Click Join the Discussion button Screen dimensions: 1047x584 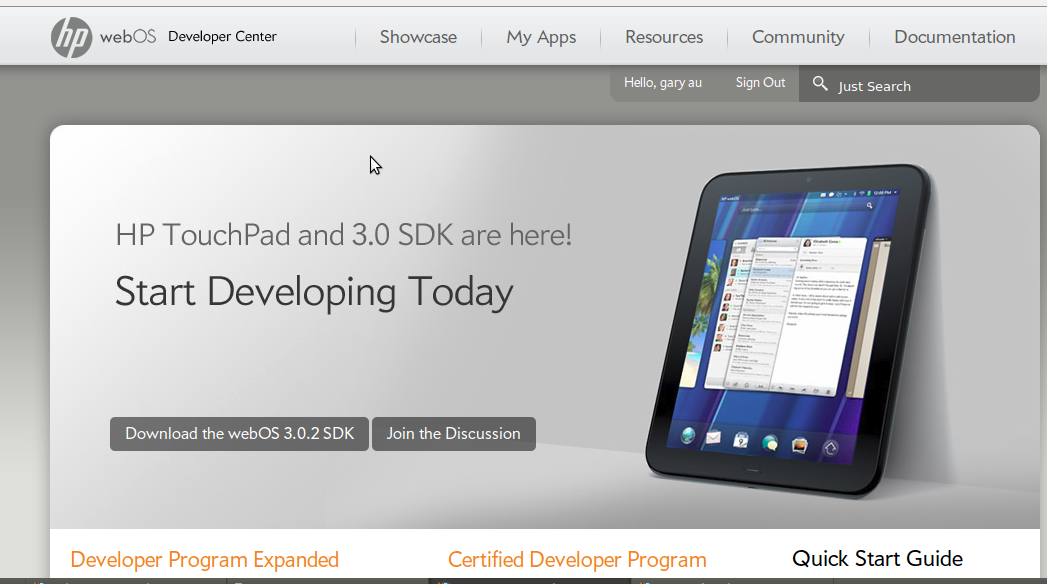pos(453,434)
